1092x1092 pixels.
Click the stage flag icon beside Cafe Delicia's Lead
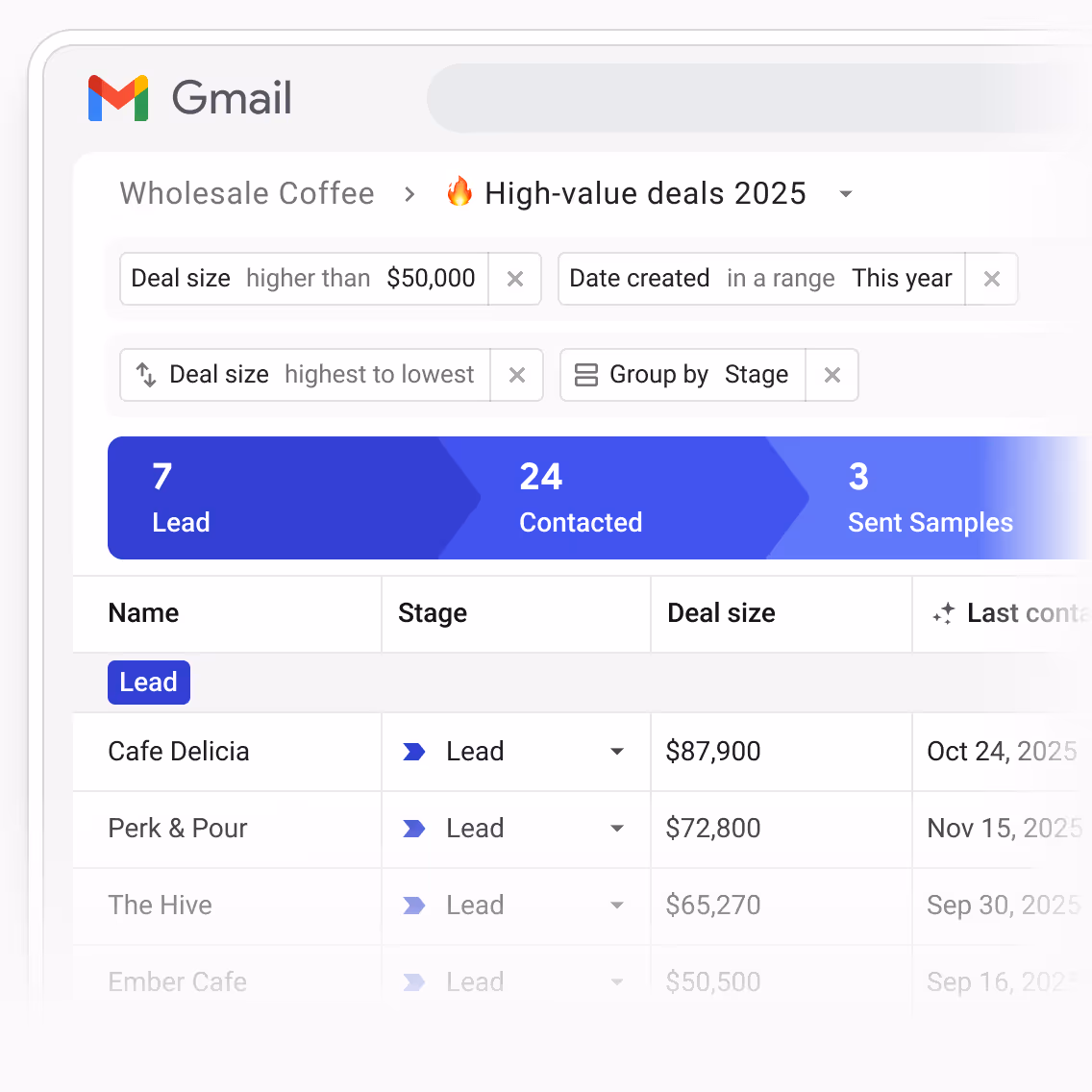[412, 751]
